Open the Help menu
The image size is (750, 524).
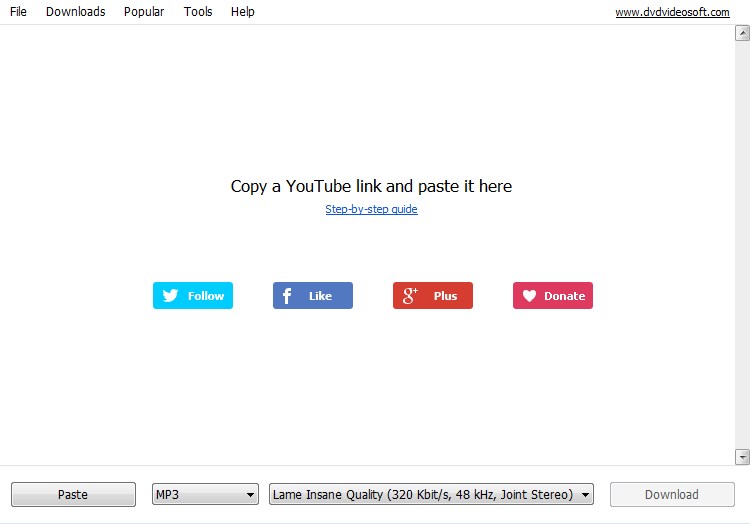pos(243,11)
